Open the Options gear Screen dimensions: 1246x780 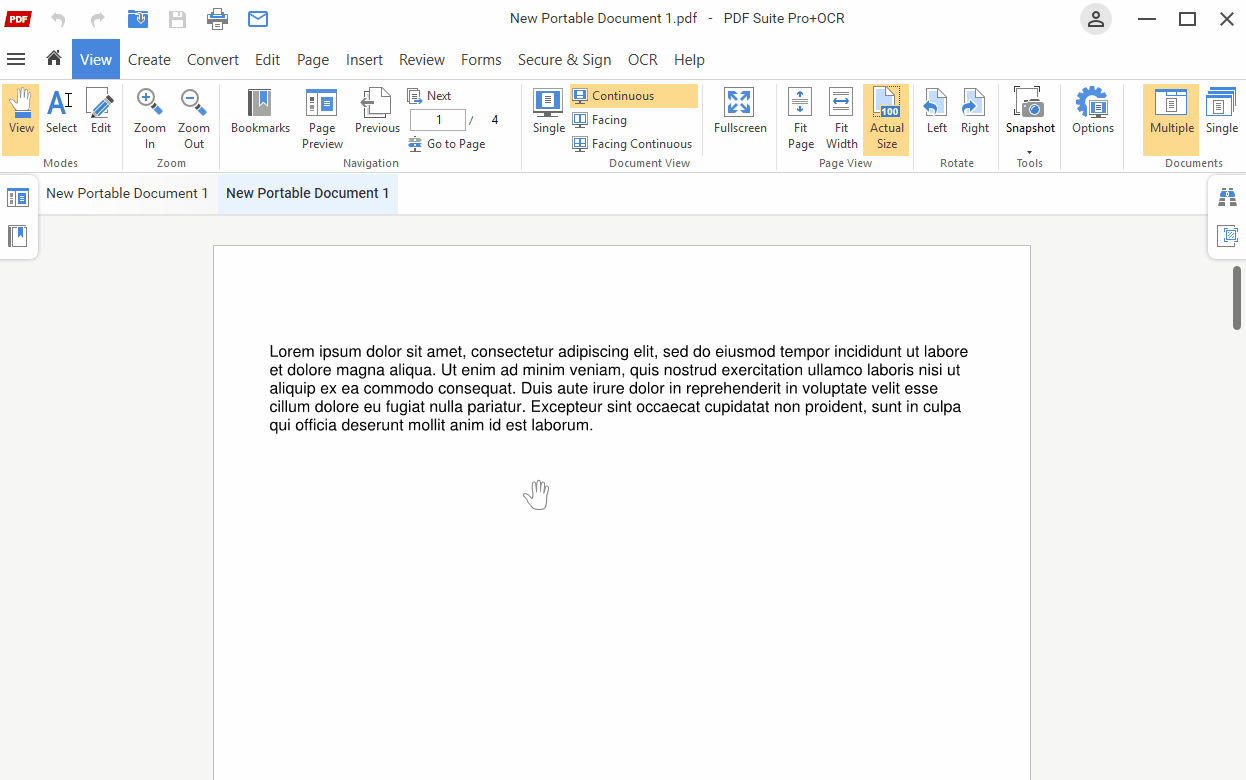[1093, 111]
